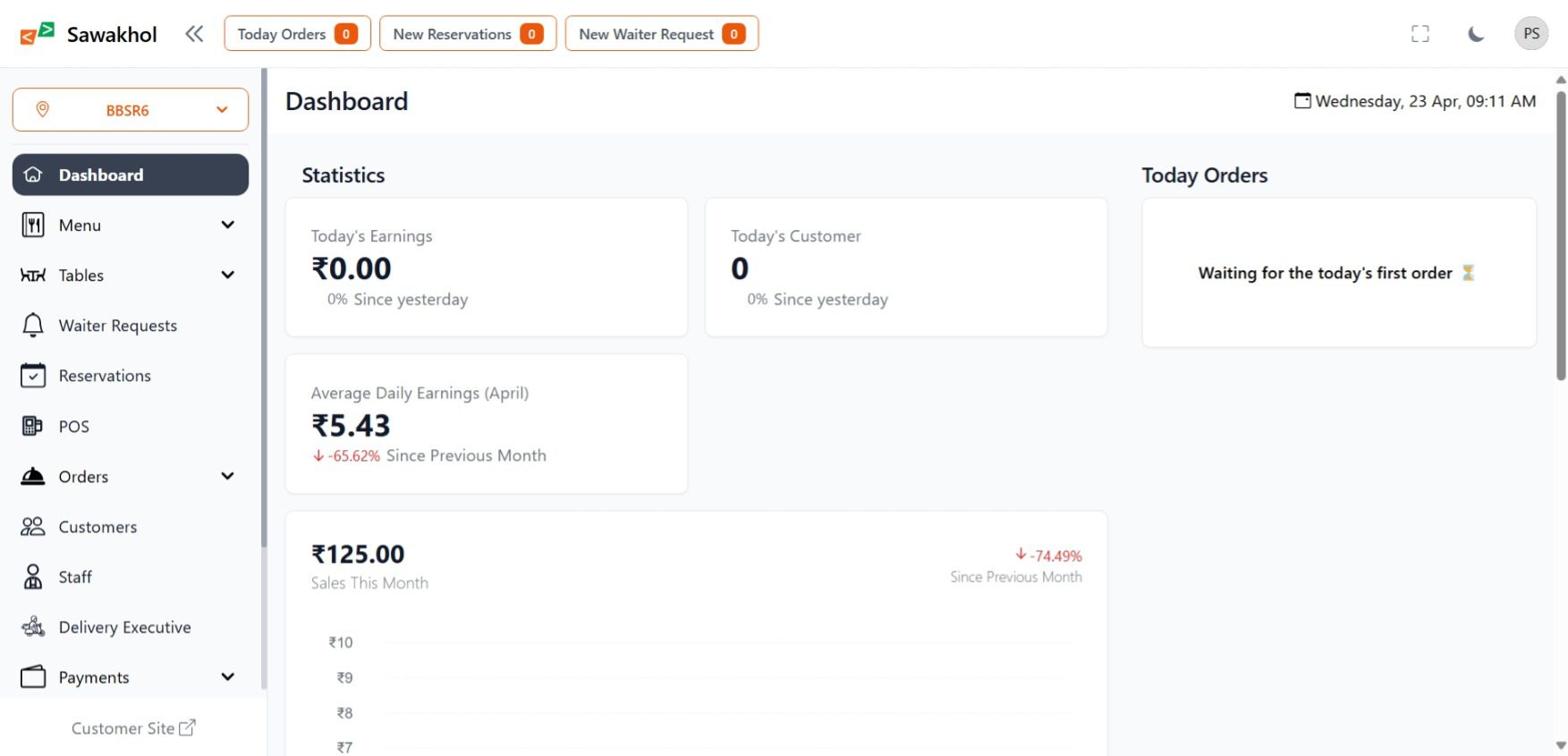This screenshot has width=1568, height=756.
Task: Click the Delivery Executive scooter icon
Action: pos(33,627)
